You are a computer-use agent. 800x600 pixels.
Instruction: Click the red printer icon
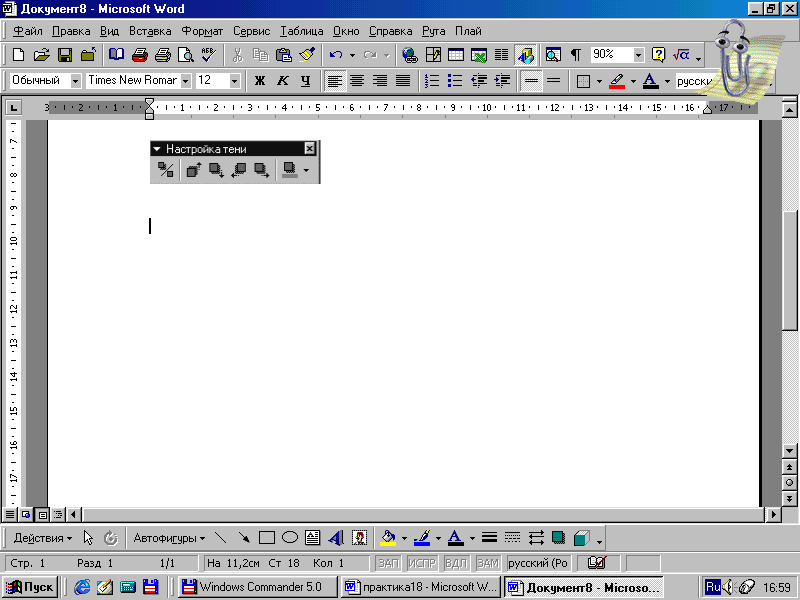(x=139, y=55)
